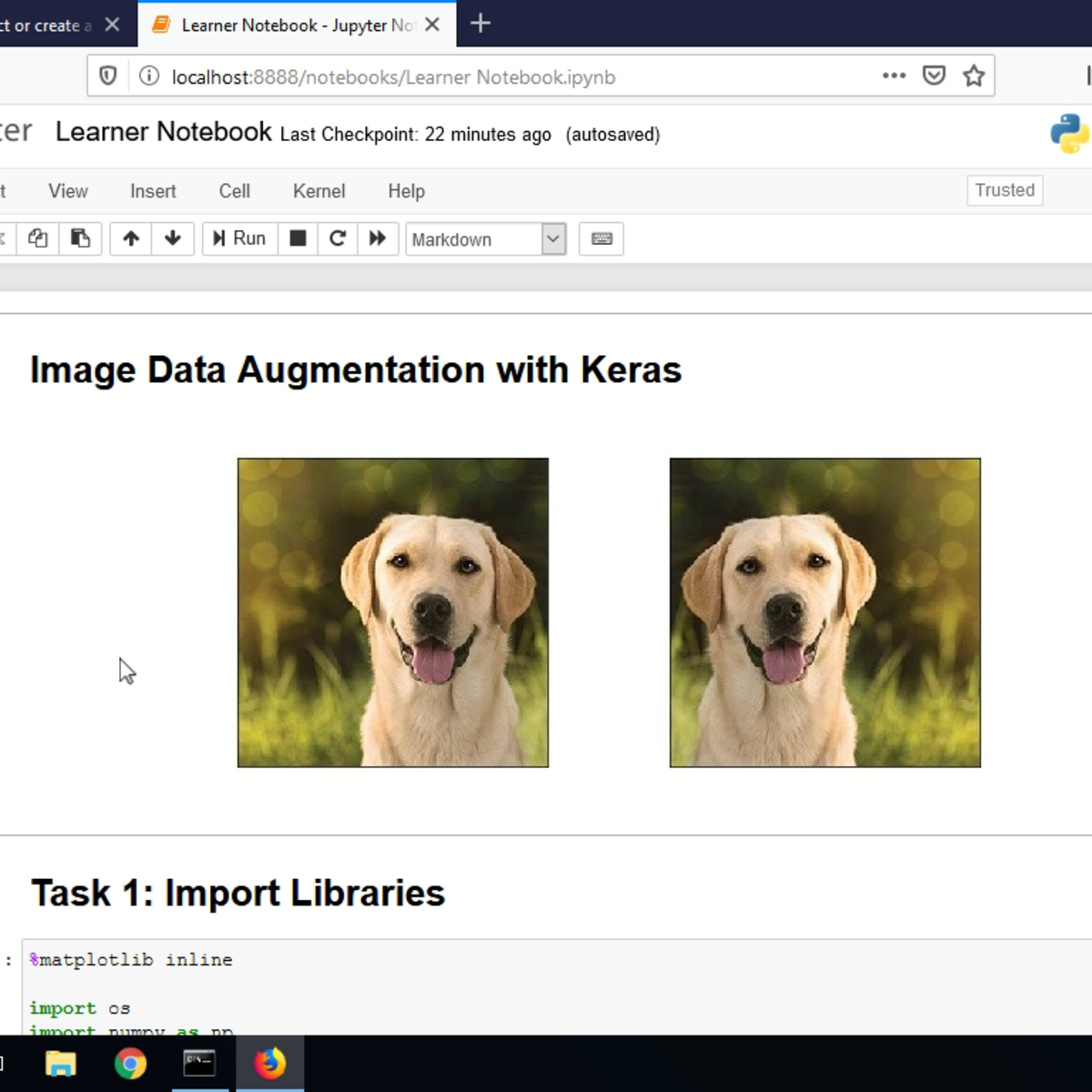Open the Kernel menu

coord(318,191)
